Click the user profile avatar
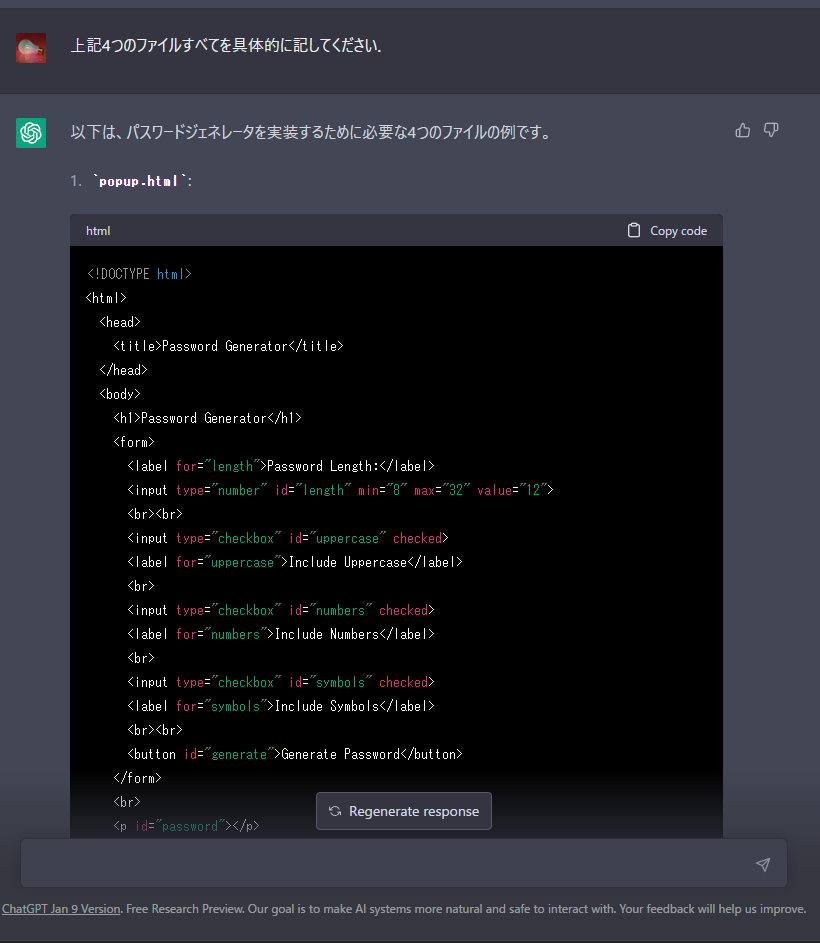820x943 pixels. click(30, 47)
